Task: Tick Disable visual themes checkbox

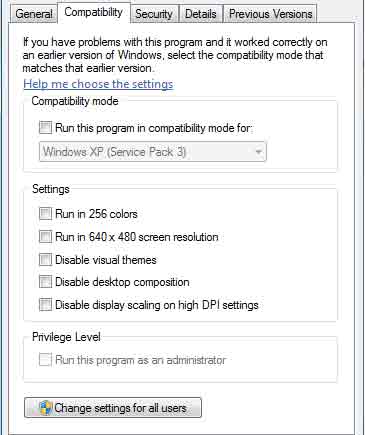Action: point(45,260)
